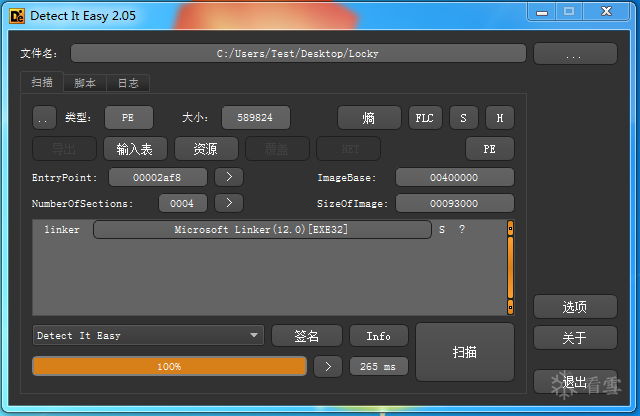
Task: Click the PE type button next to 类型
Action: click(x=129, y=118)
